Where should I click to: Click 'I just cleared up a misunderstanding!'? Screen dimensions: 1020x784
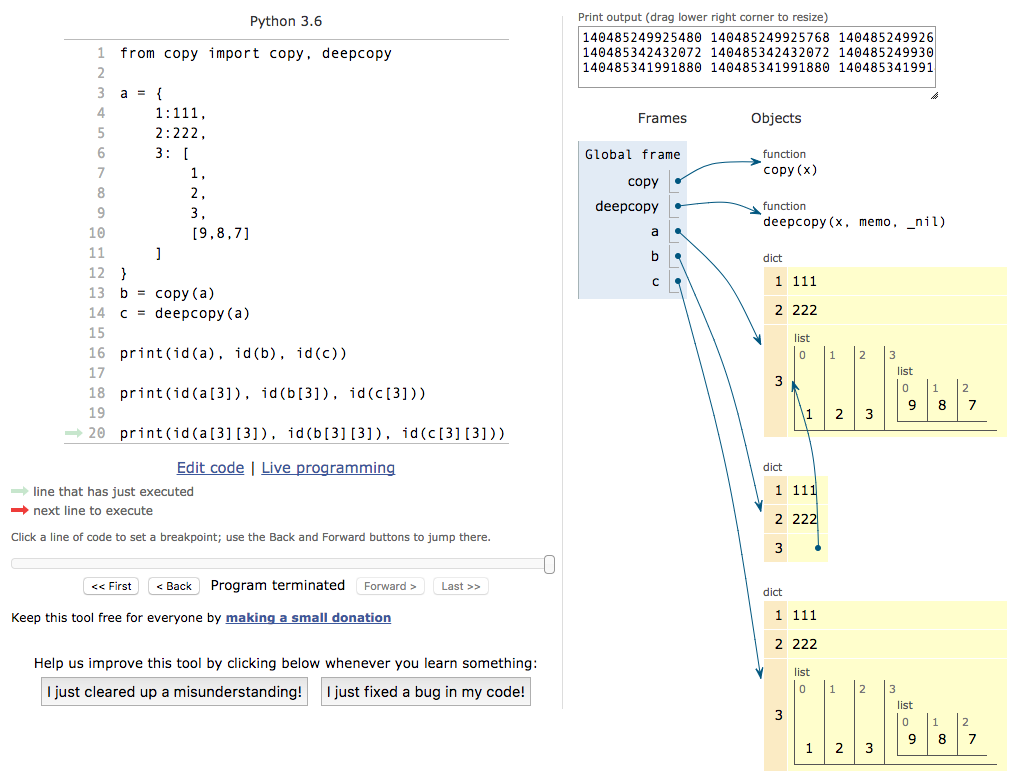click(174, 692)
